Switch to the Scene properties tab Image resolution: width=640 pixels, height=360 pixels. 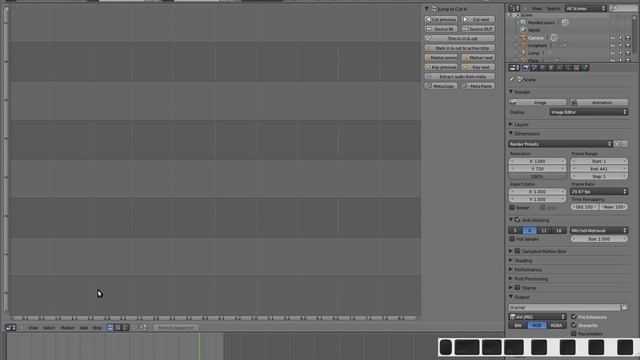534,68
